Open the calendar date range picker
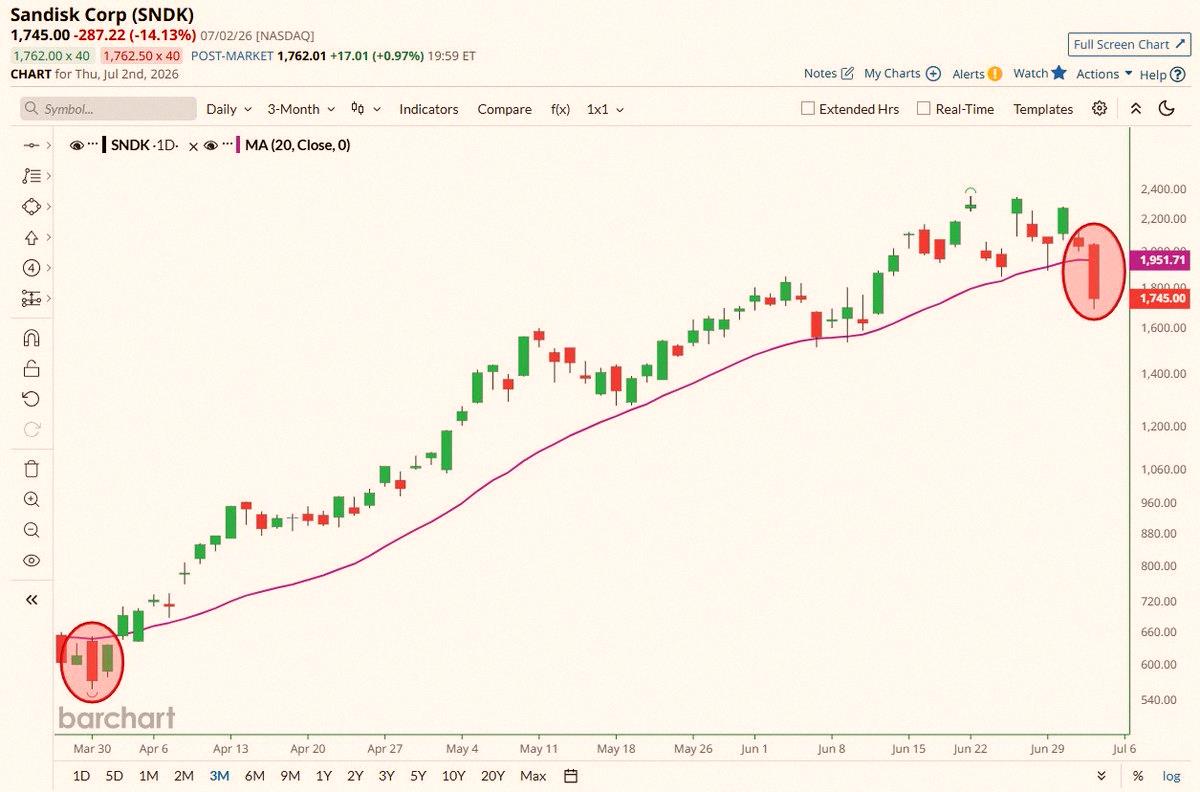This screenshot has height=792, width=1200. [571, 776]
